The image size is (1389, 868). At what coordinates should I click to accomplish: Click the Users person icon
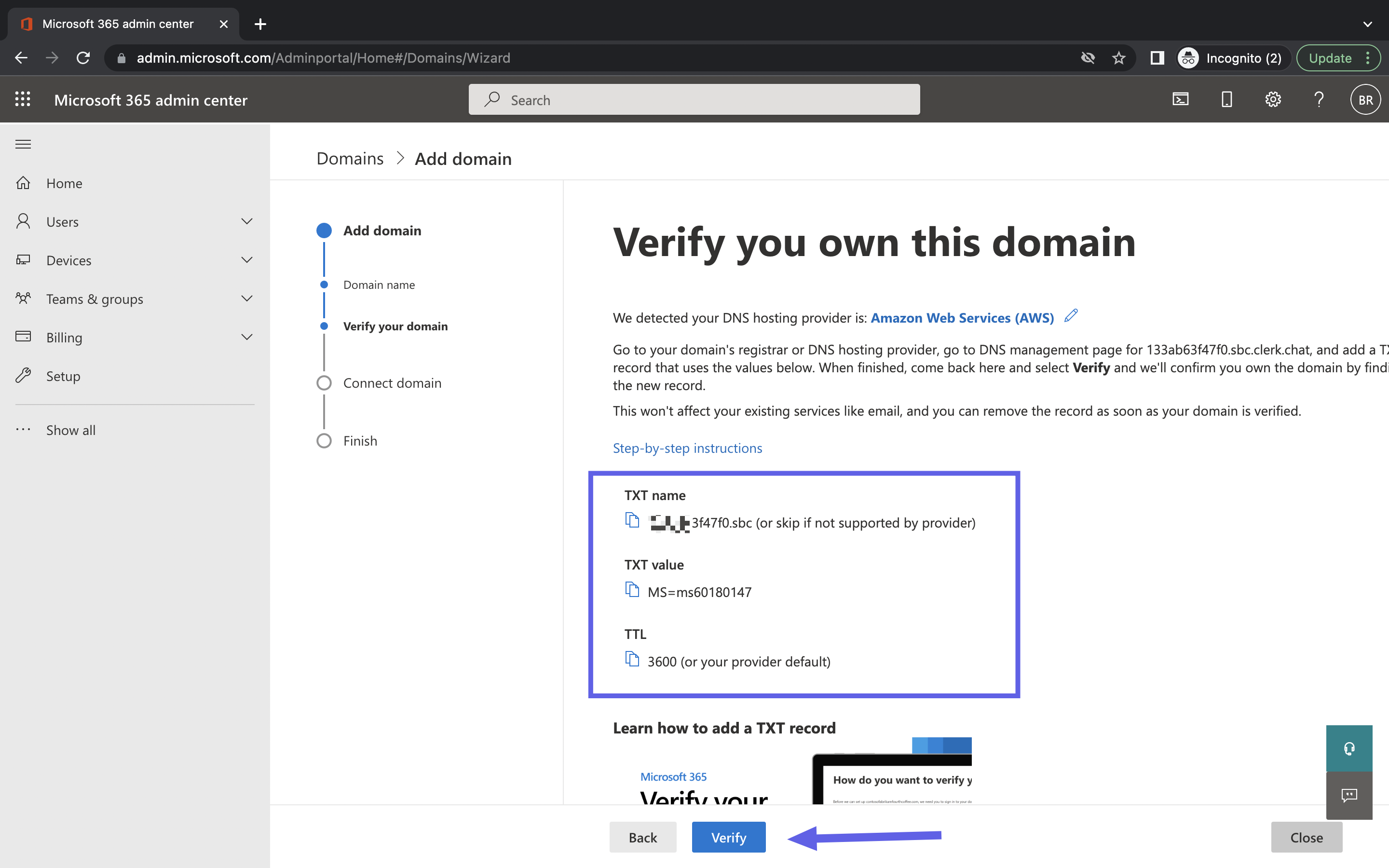pyautogui.click(x=23, y=221)
